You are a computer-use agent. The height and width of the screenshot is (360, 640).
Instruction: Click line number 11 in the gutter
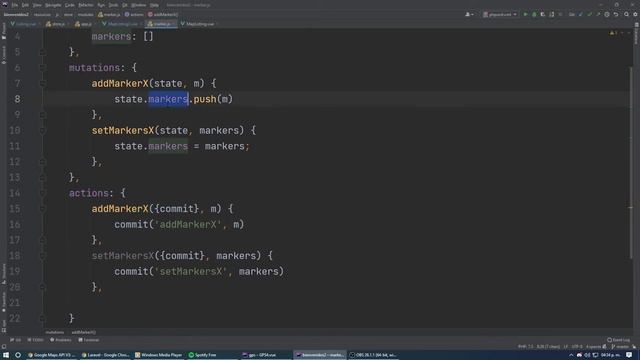pyautogui.click(x=15, y=146)
